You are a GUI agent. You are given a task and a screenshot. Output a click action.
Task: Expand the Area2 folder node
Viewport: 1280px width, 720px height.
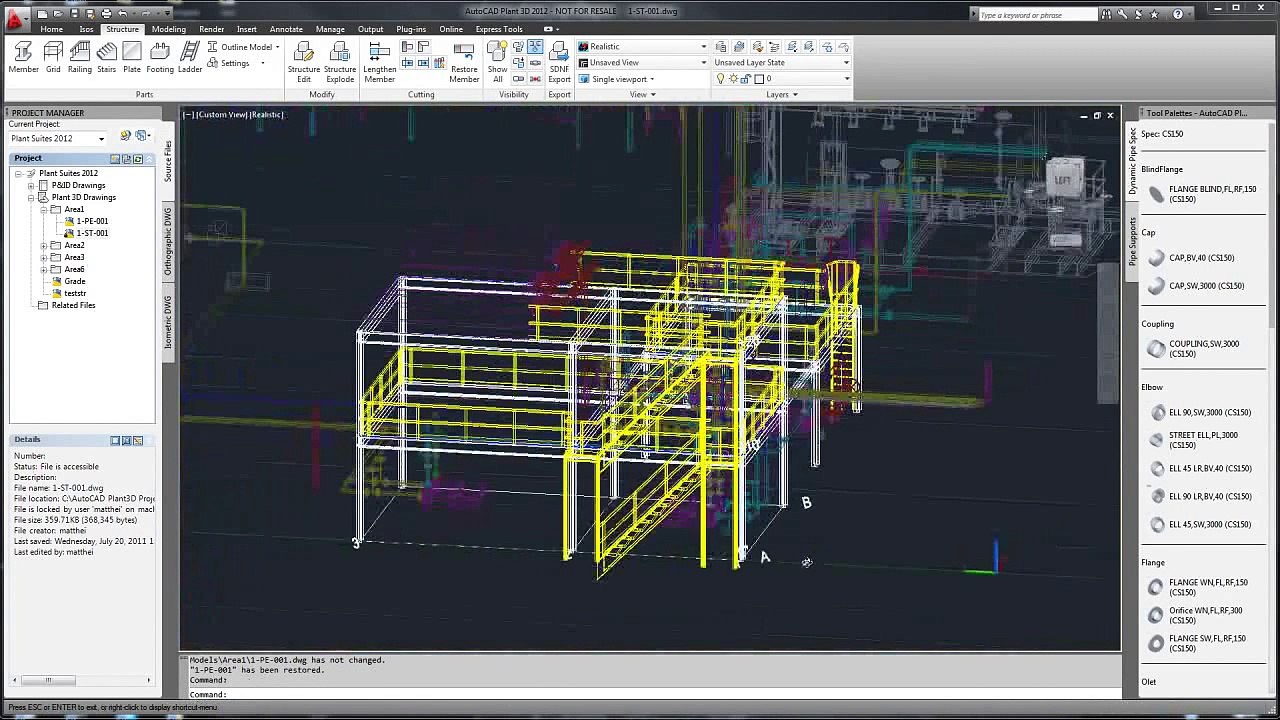point(43,245)
